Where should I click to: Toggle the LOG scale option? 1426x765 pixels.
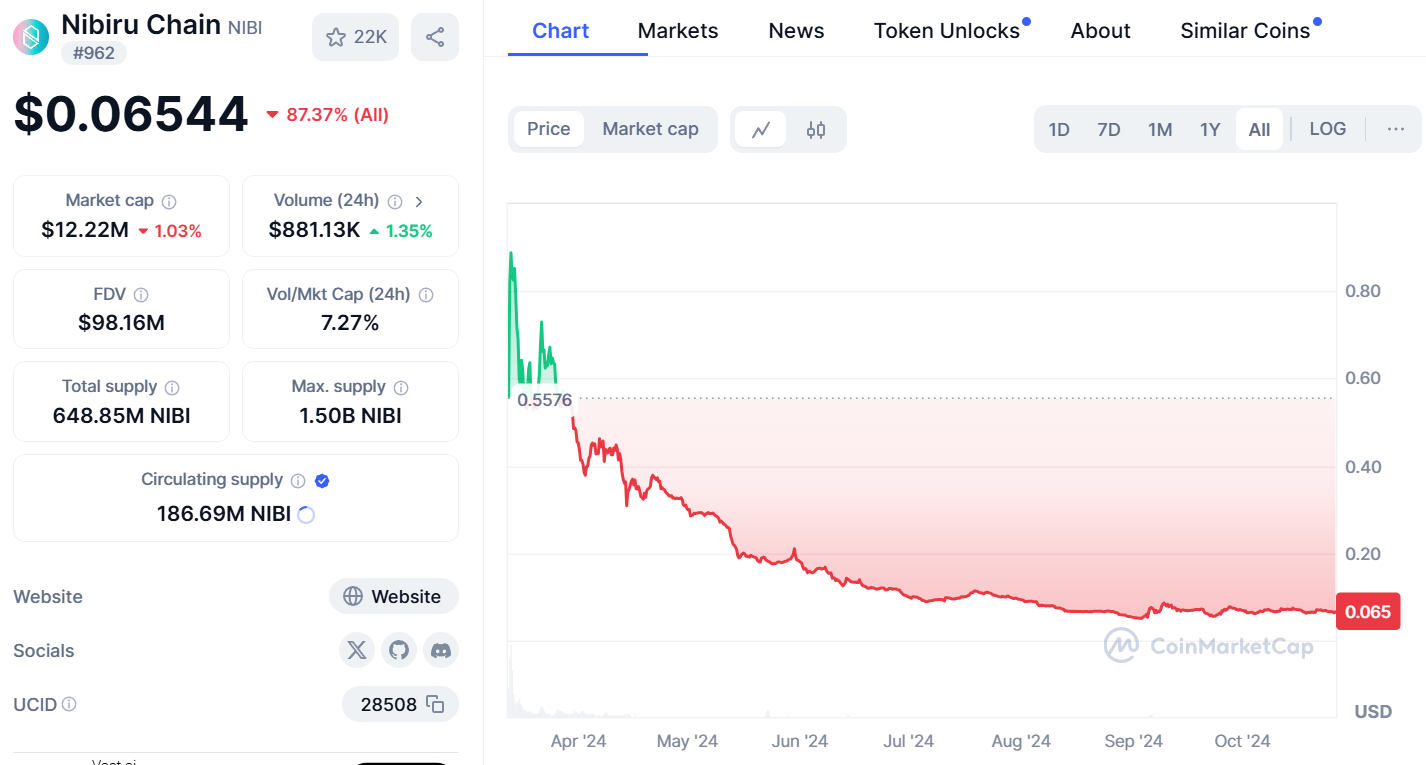1327,129
